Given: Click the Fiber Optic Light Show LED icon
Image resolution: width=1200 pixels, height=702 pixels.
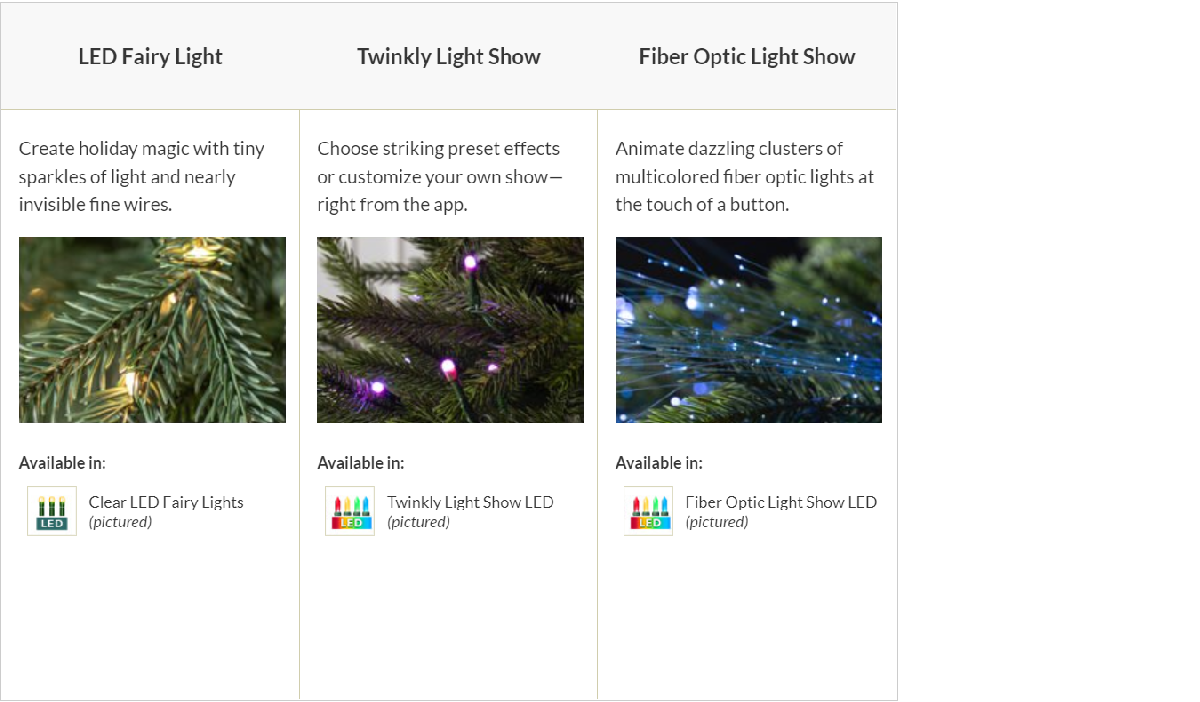Looking at the screenshot, I should pyautogui.click(x=648, y=511).
